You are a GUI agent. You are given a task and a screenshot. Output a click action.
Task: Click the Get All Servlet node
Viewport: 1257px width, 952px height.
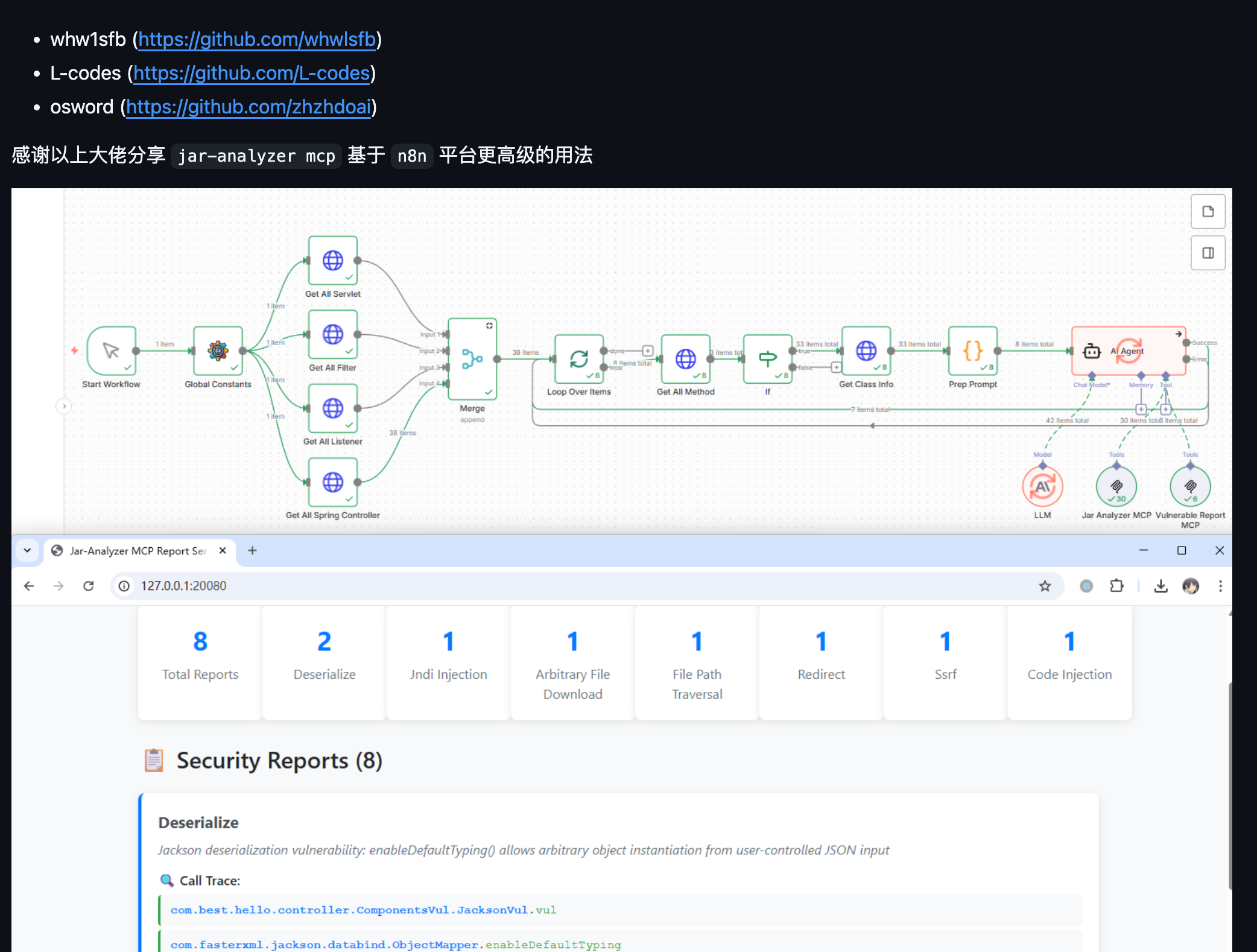(x=333, y=261)
